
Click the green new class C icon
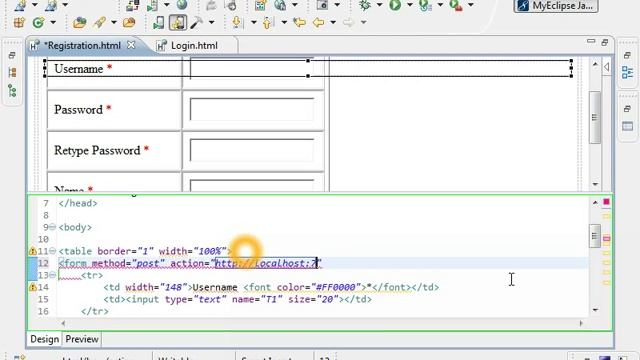click(x=38, y=22)
